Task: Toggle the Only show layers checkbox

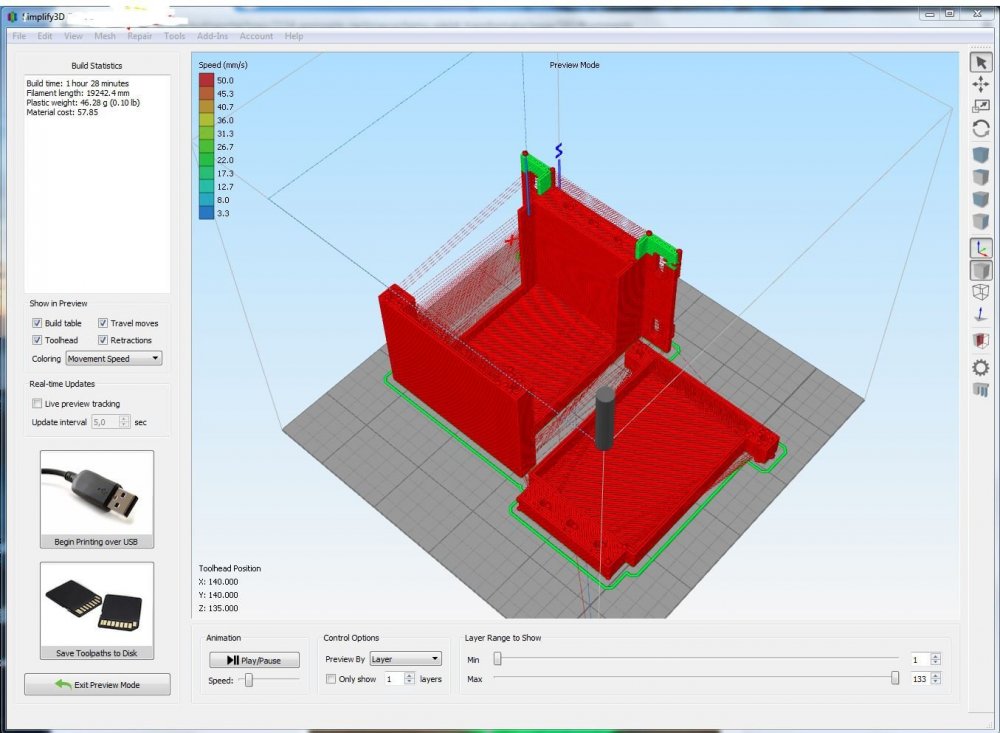Action: click(331, 679)
